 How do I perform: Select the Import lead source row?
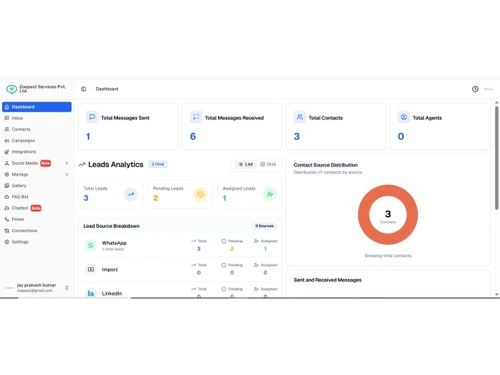click(x=180, y=269)
